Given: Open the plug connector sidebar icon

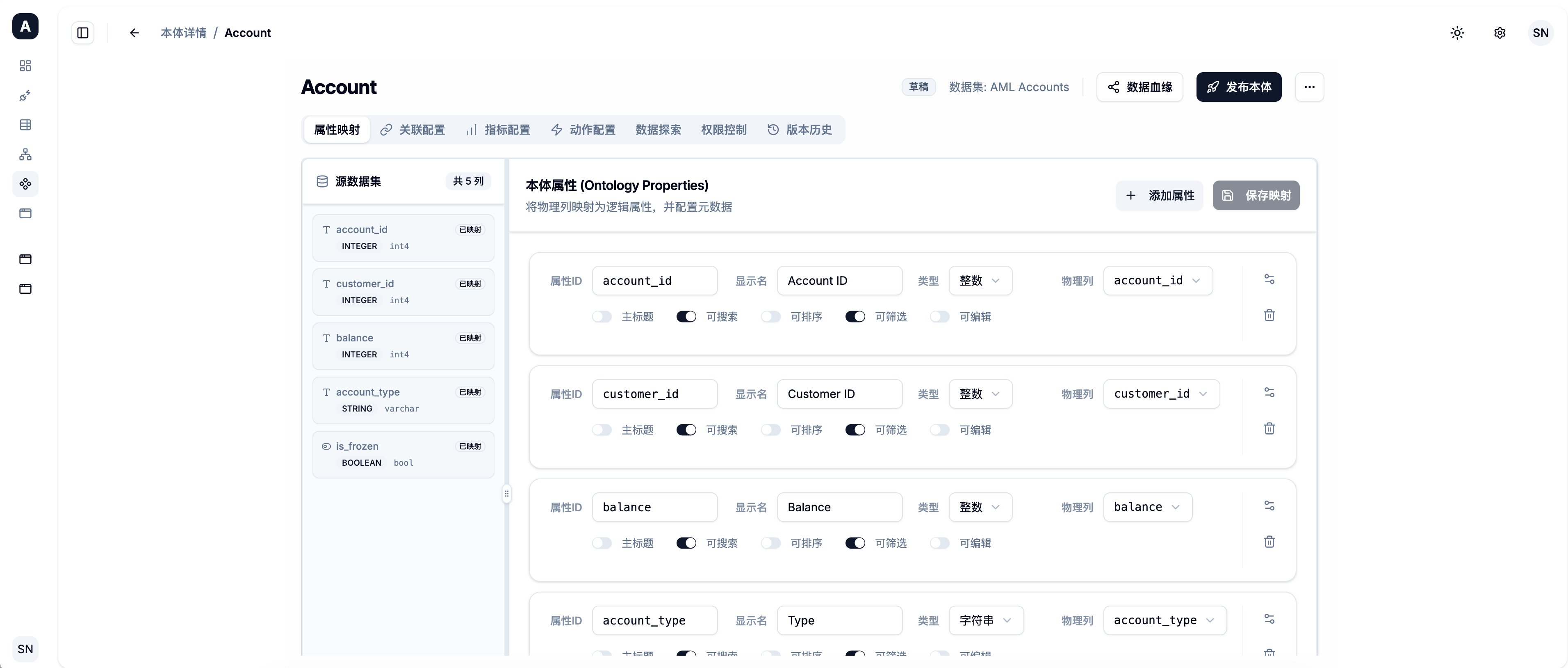Looking at the screenshot, I should (x=25, y=96).
